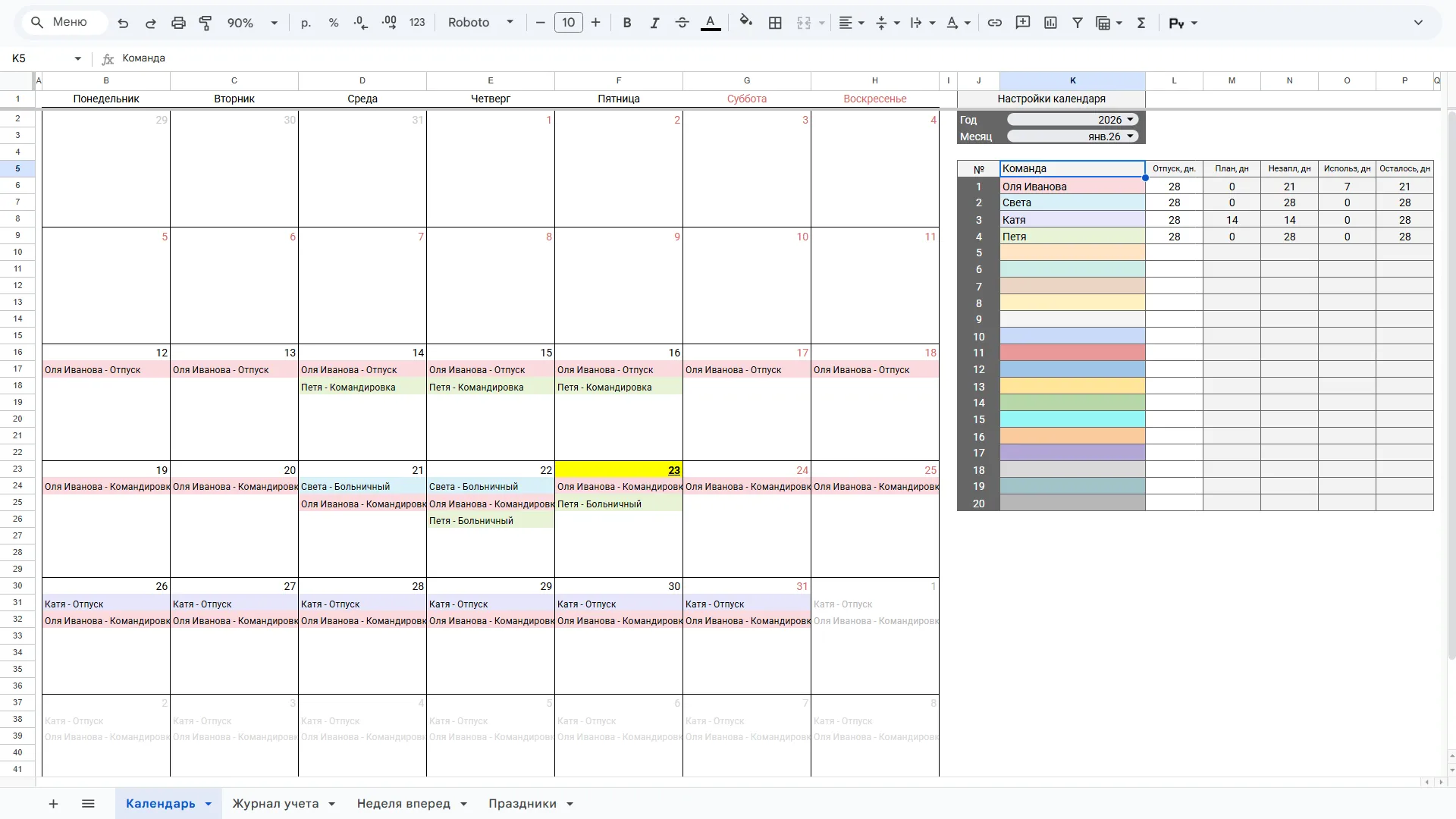Select the Paint format roller icon

[x=206, y=23]
